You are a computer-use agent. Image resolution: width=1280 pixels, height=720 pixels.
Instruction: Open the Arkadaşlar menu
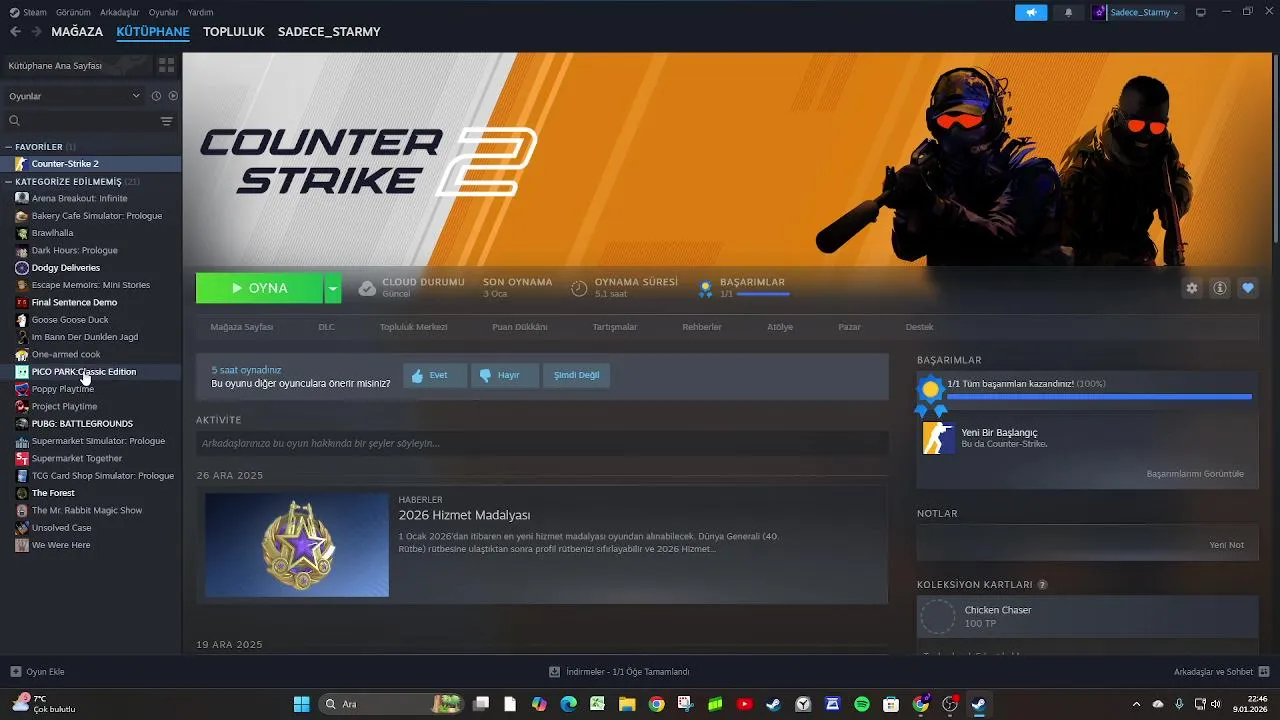(120, 12)
